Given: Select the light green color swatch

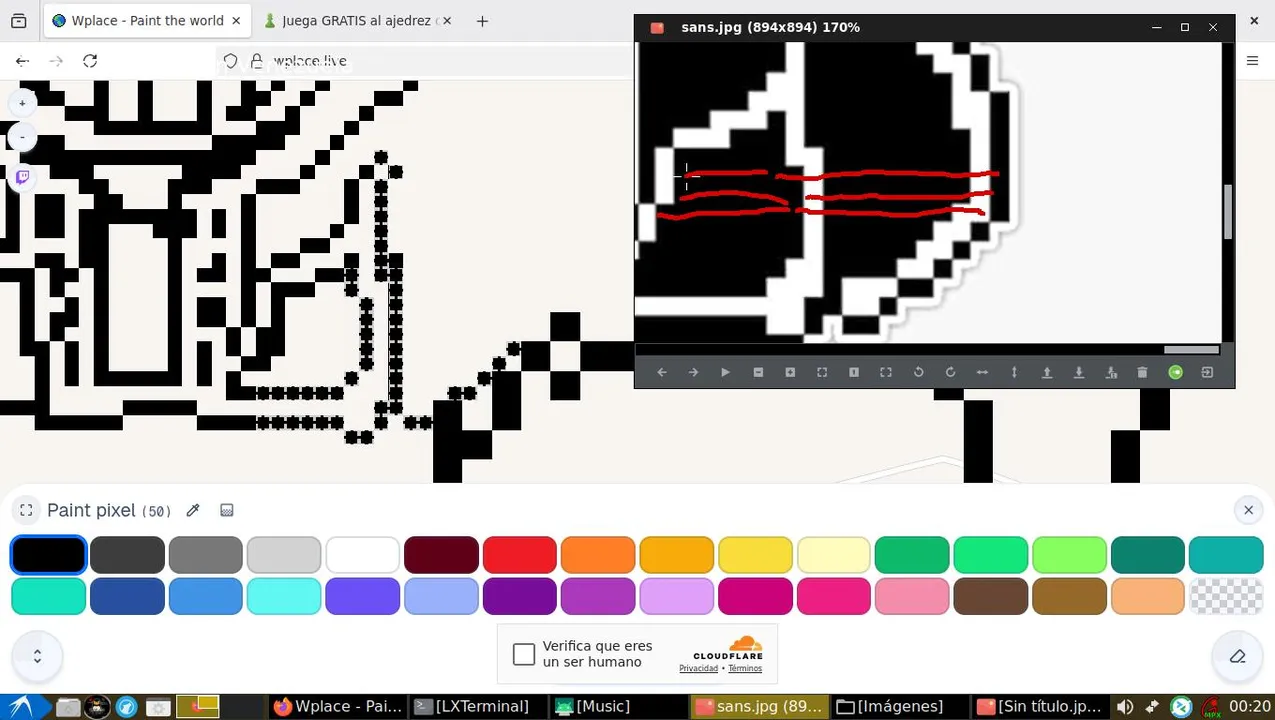Looking at the screenshot, I should point(1069,555).
